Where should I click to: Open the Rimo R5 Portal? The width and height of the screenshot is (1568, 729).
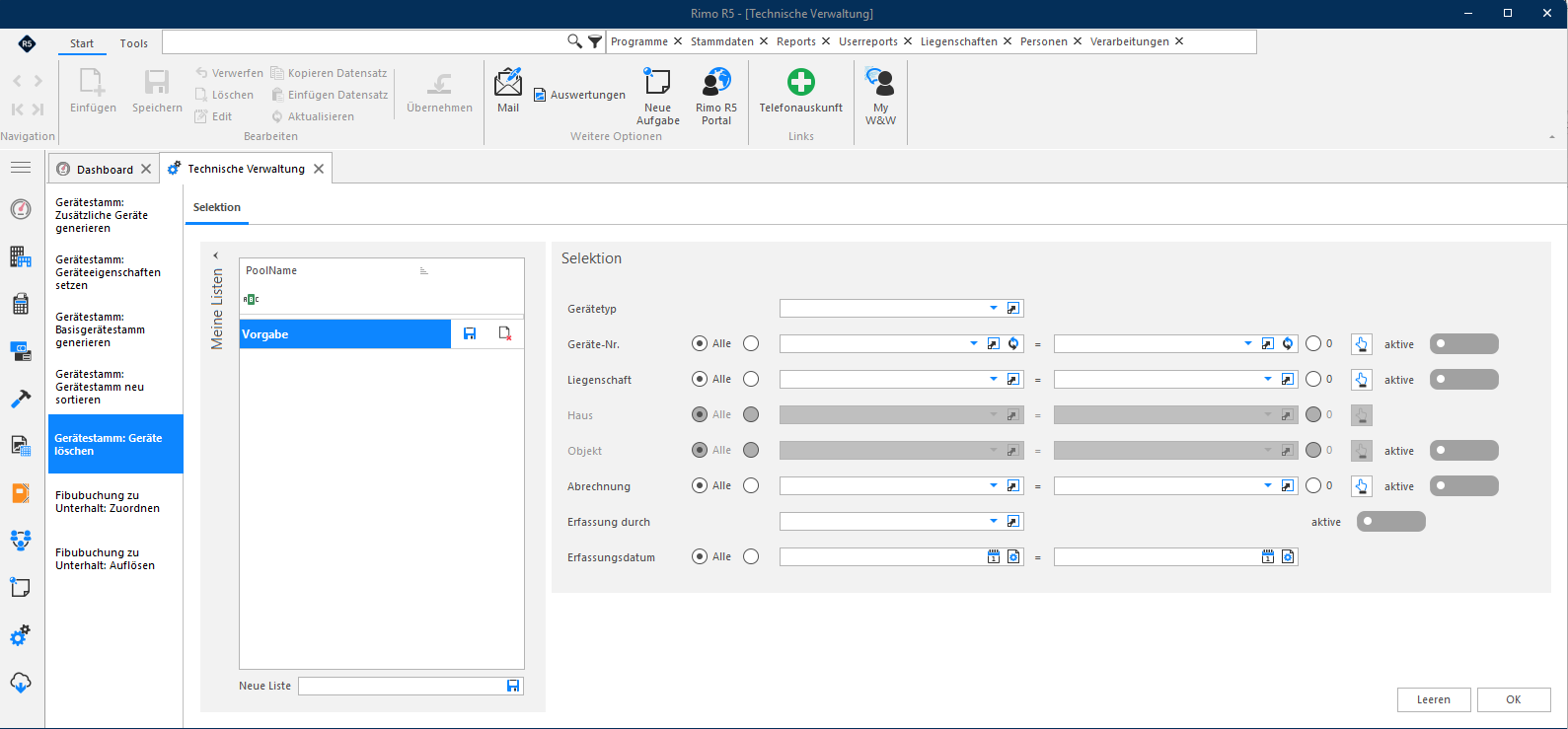[716, 96]
